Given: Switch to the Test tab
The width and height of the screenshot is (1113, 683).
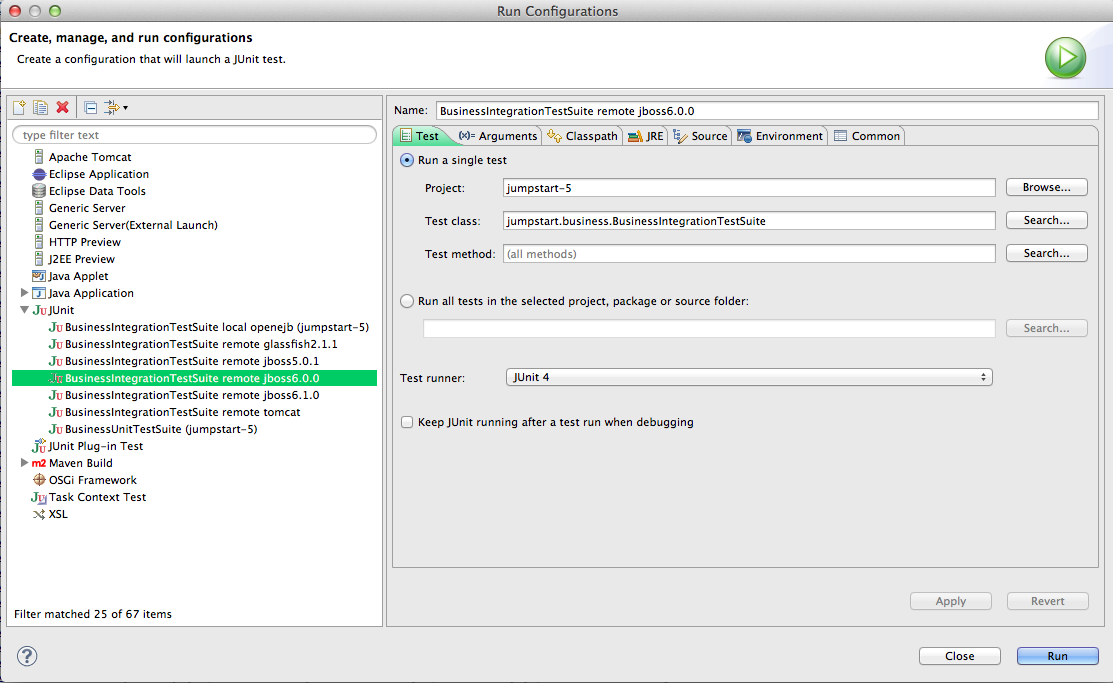Looking at the screenshot, I should [420, 136].
